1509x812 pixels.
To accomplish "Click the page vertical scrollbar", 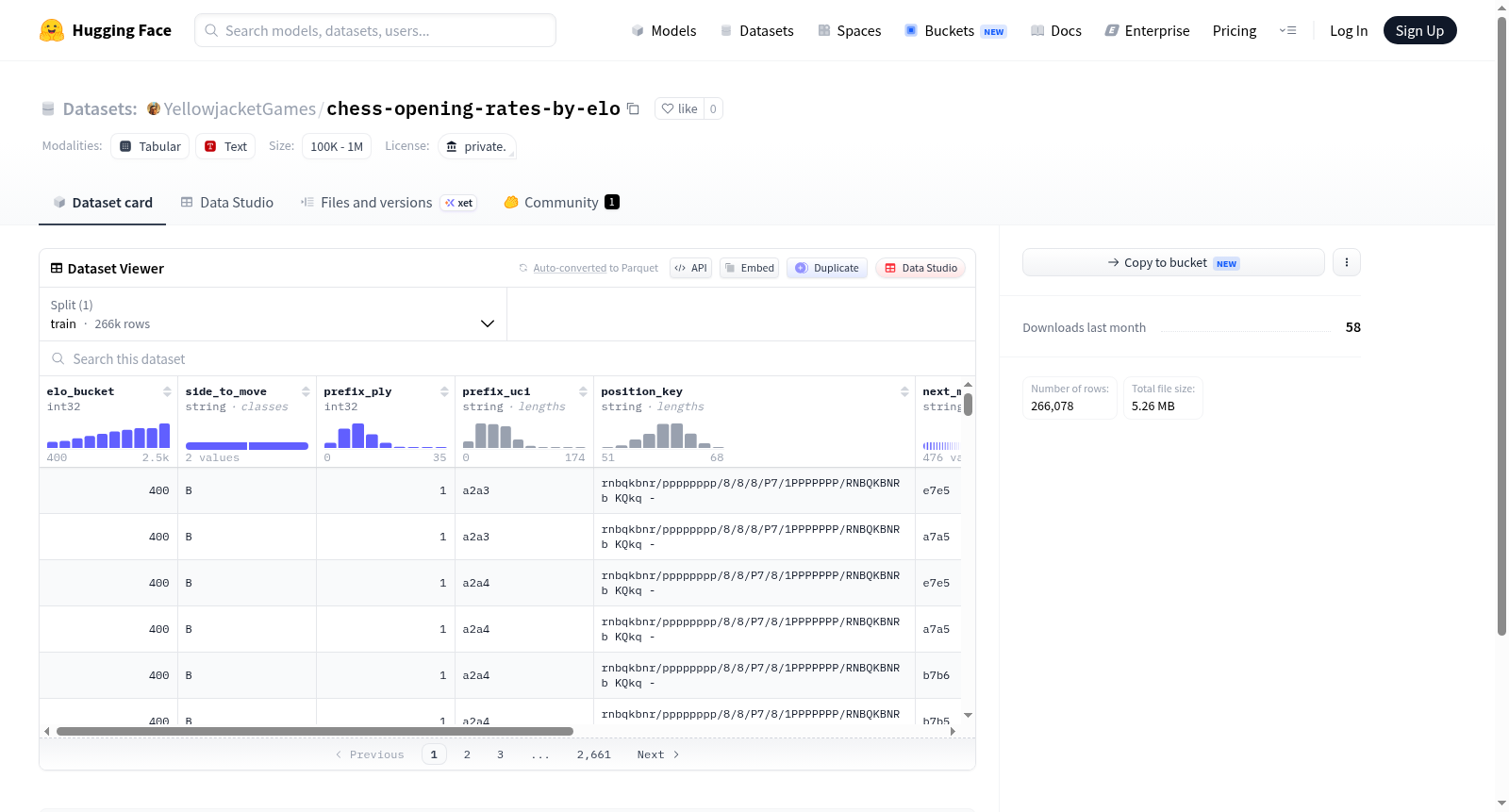I will tap(1502, 325).
